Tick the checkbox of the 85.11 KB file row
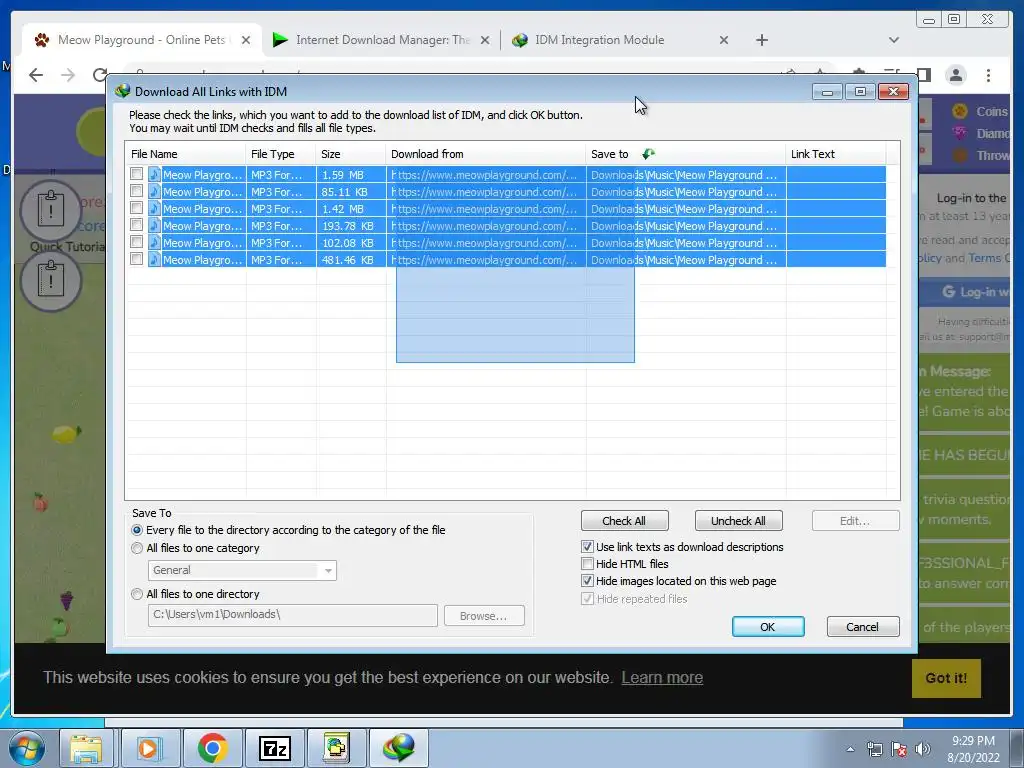This screenshot has width=1024, height=768. [x=136, y=191]
